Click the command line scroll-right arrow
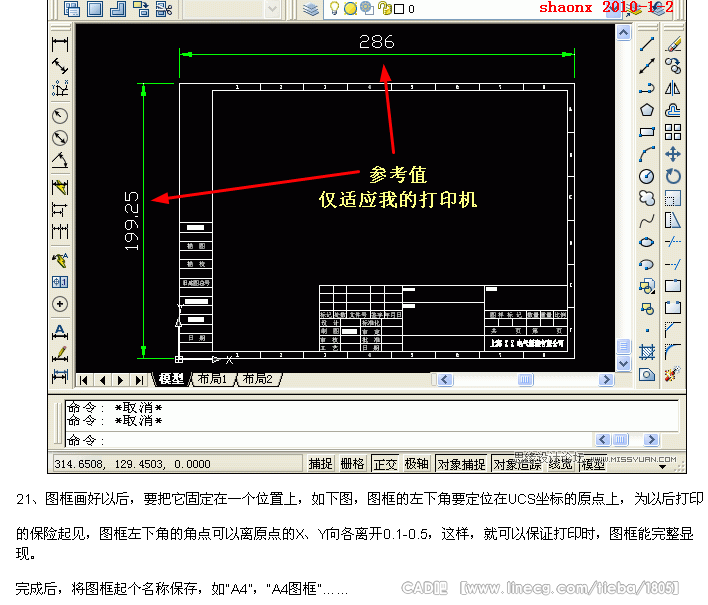Viewport: 708px width, 605px height. pos(651,439)
